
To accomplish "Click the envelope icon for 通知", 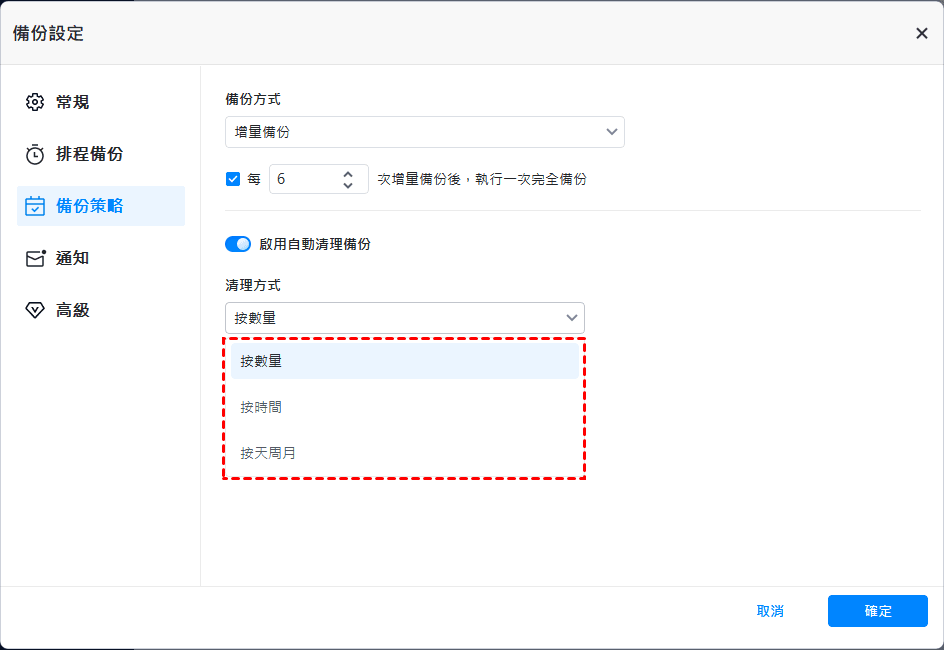I will point(35,258).
